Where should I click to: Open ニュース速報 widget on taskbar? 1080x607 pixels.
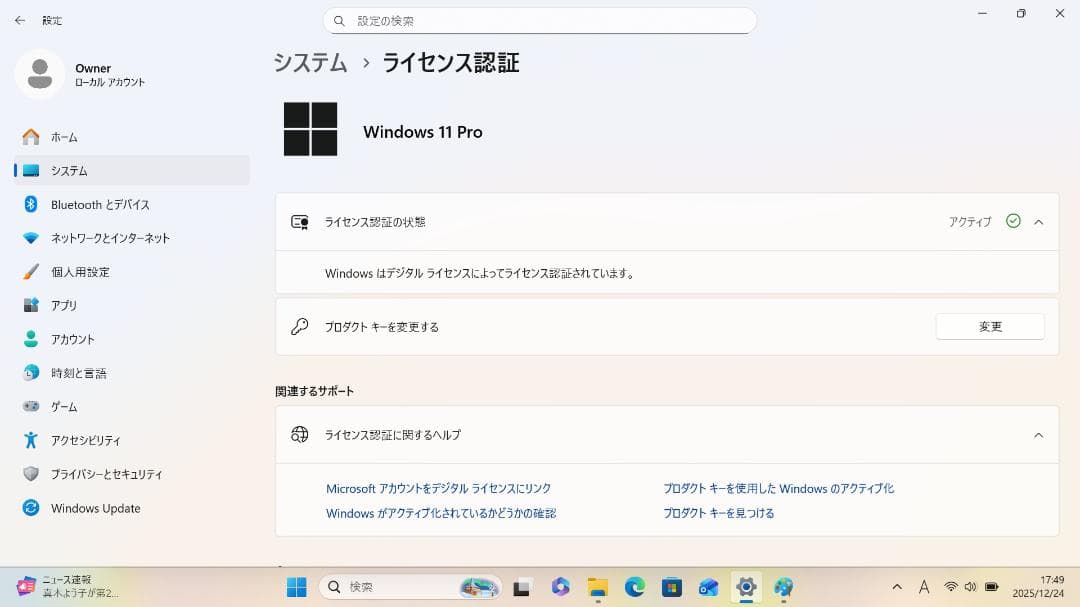68,586
